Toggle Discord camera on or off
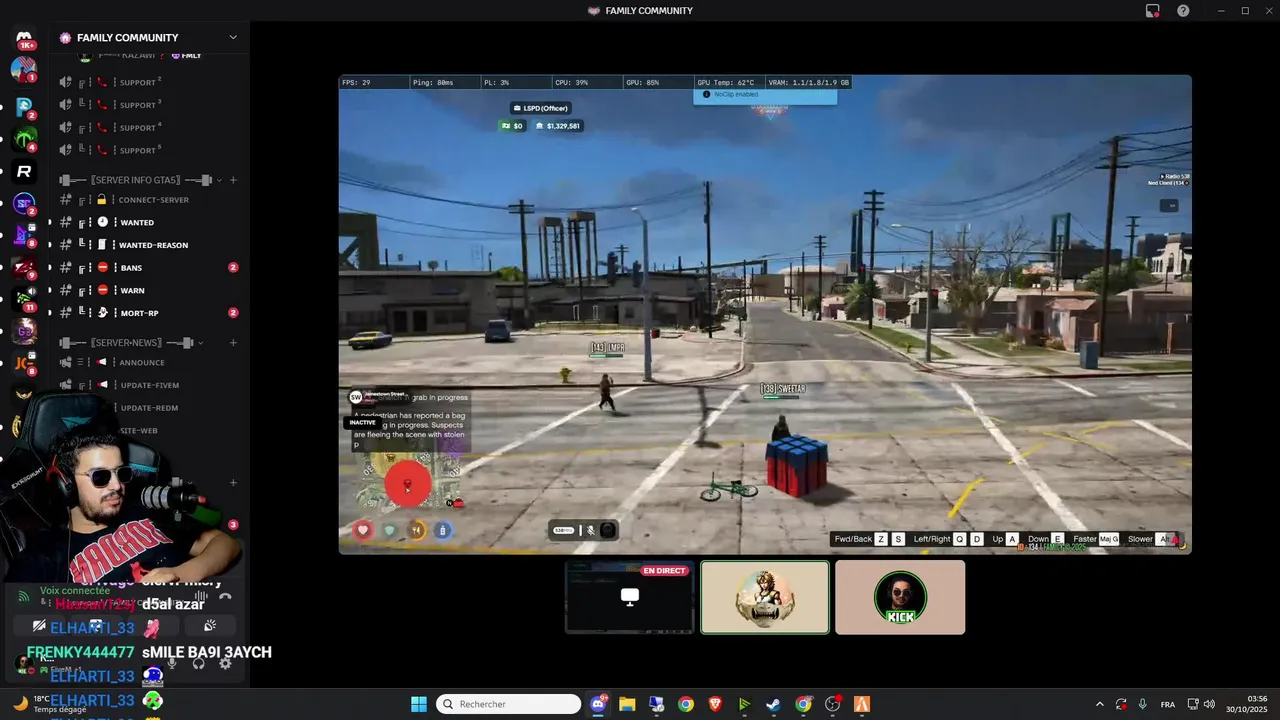The width and height of the screenshot is (1280, 720). 39,626
